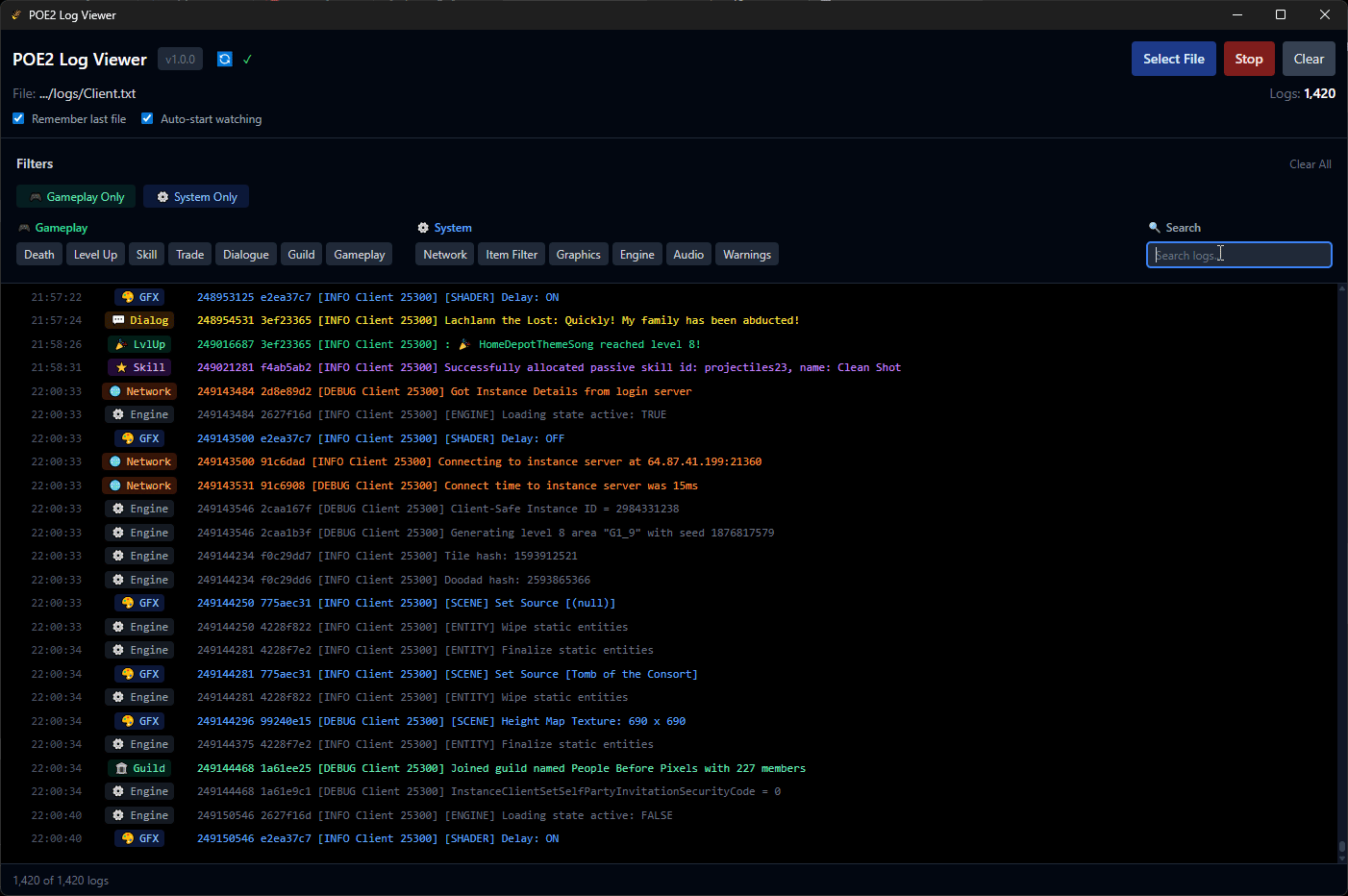Screen dimensions: 1348x896
Task: Toggle Auto-start watching checkbox
Action: coord(147,119)
